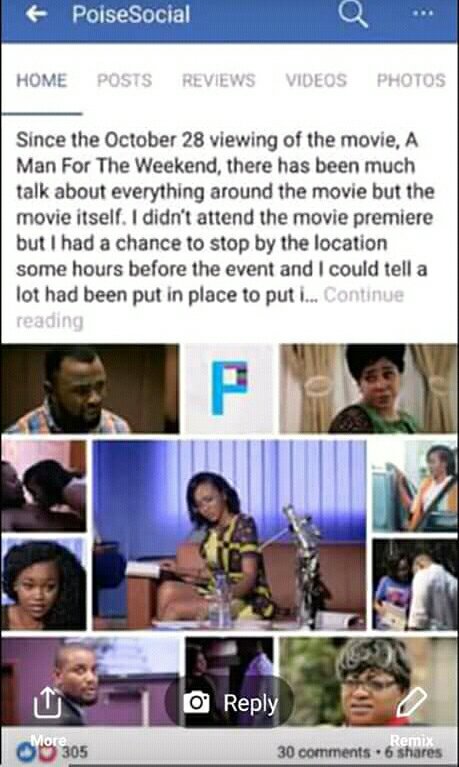This screenshot has height=767, width=459.
Task: Tap the PoiseSocial P logo thumbnail
Action: 229,388
